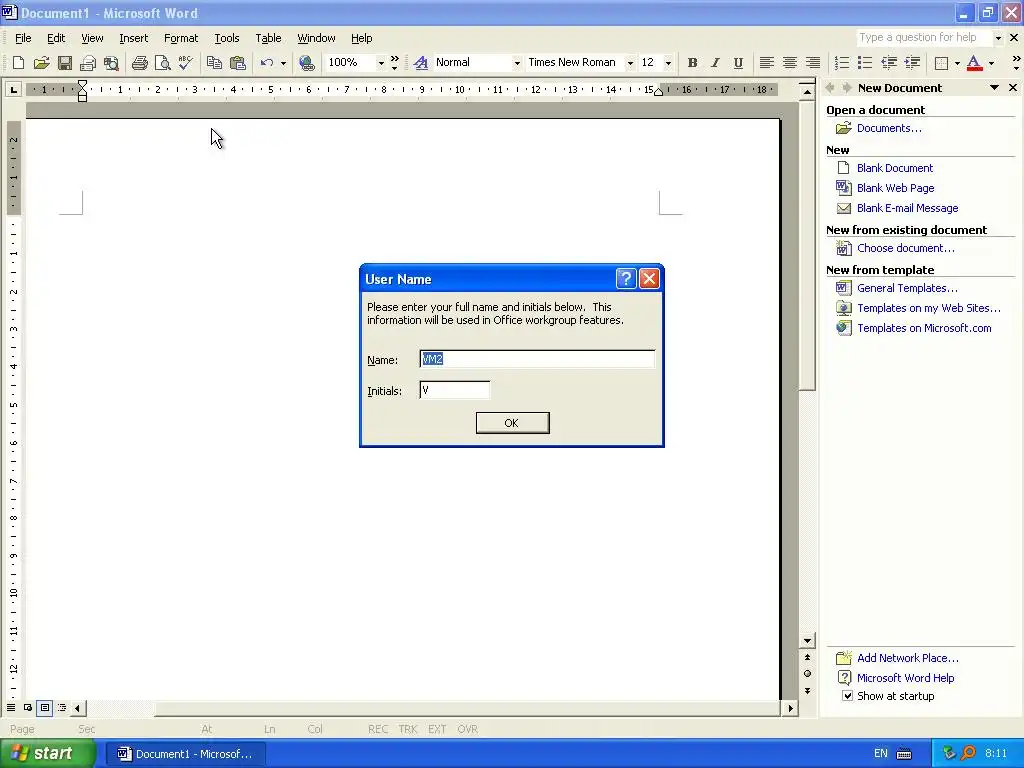
Task: Click Blank Web Page link
Action: [895, 188]
